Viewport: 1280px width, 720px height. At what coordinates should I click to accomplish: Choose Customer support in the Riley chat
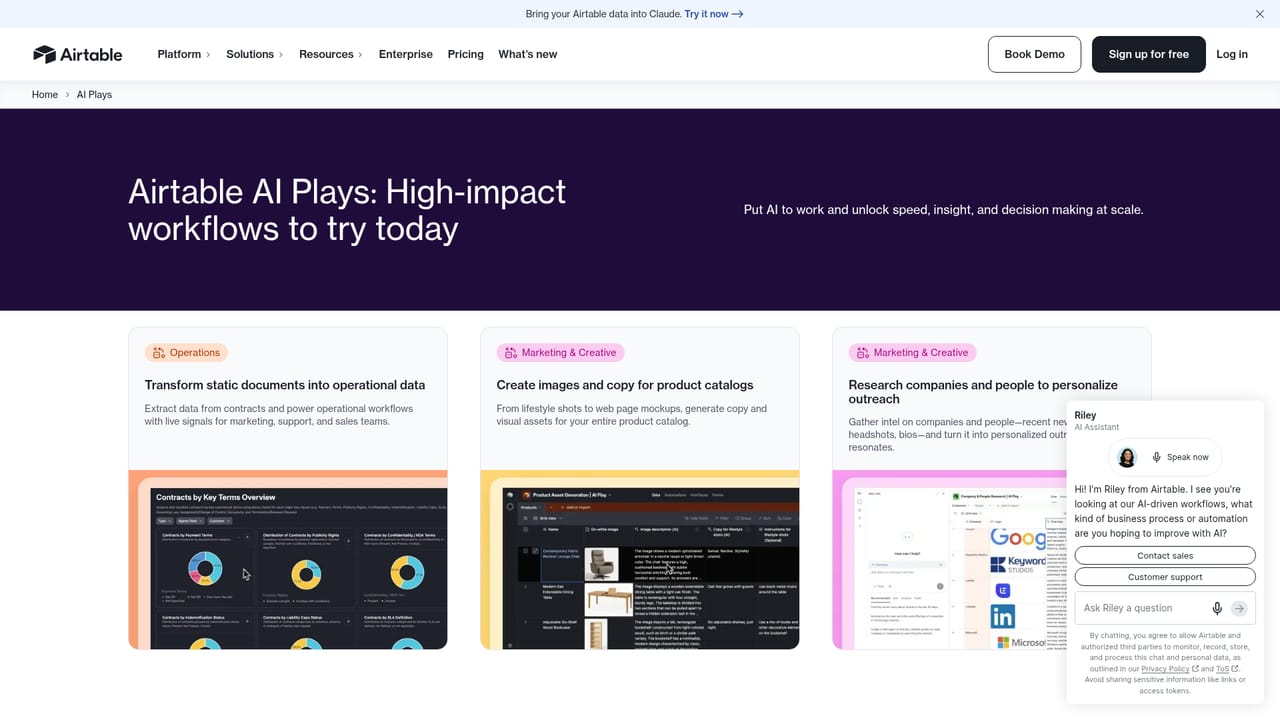pyautogui.click(x=1165, y=577)
